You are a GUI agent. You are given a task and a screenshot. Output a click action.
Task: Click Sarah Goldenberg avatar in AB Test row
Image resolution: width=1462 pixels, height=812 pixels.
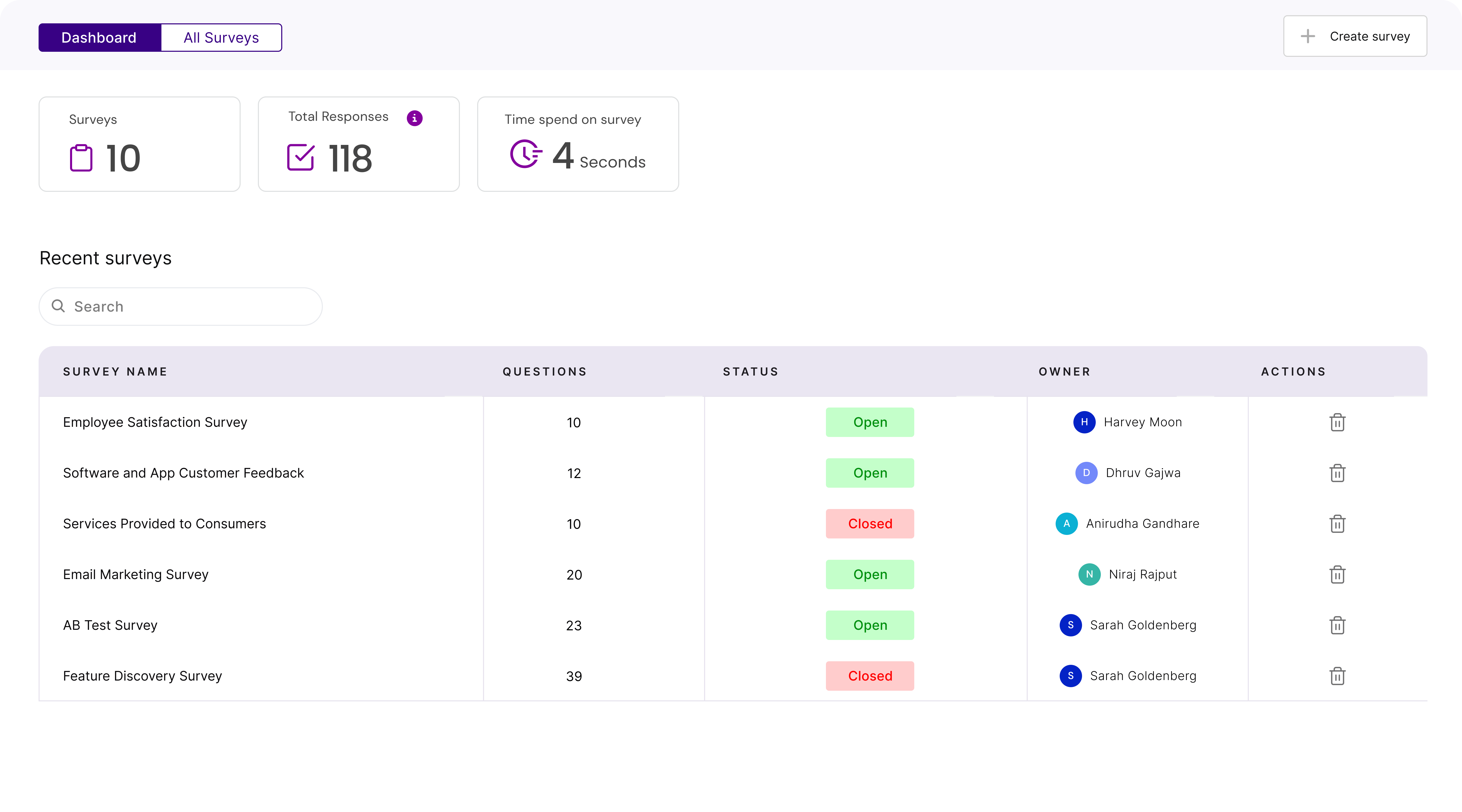click(1070, 625)
